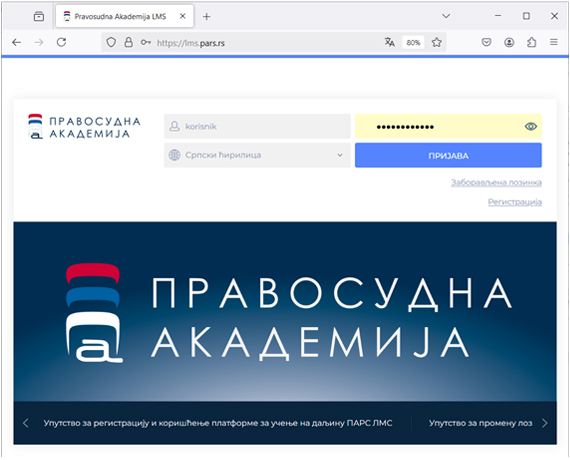Click the password input field
Viewport: 570px width, 460px height.
click(x=448, y=127)
